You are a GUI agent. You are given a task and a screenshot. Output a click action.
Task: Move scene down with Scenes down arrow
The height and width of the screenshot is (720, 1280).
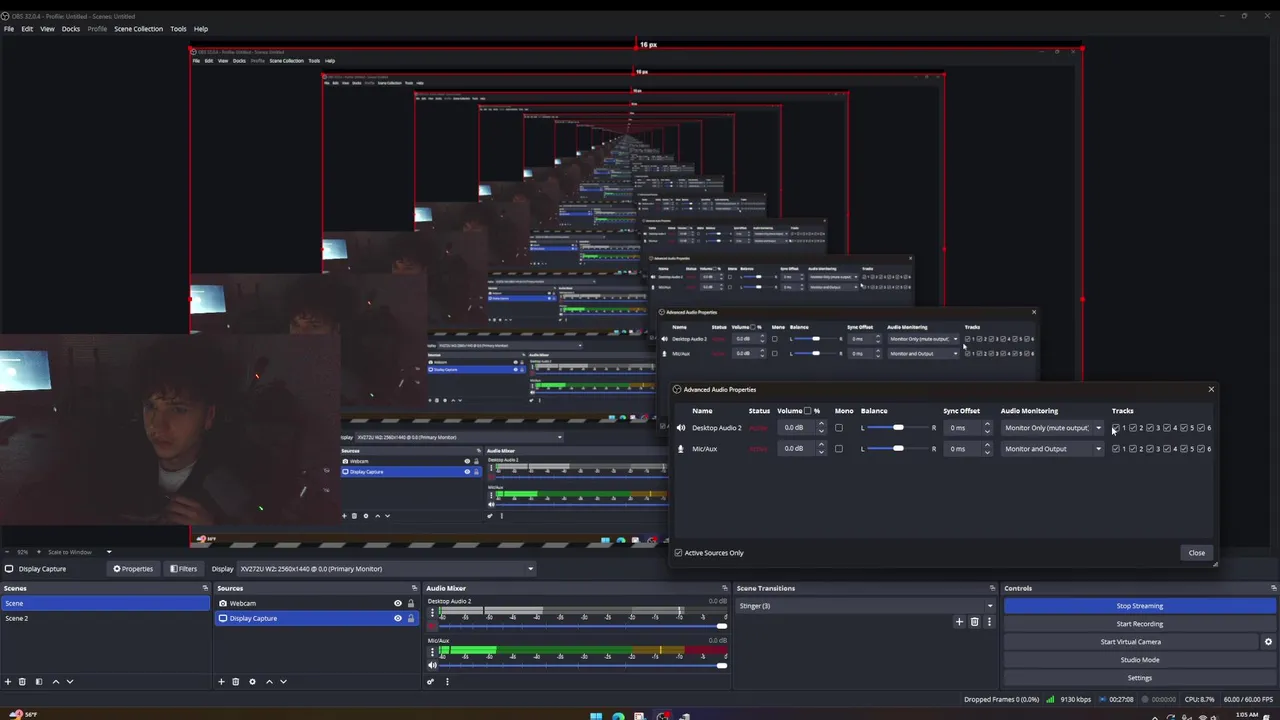70,681
